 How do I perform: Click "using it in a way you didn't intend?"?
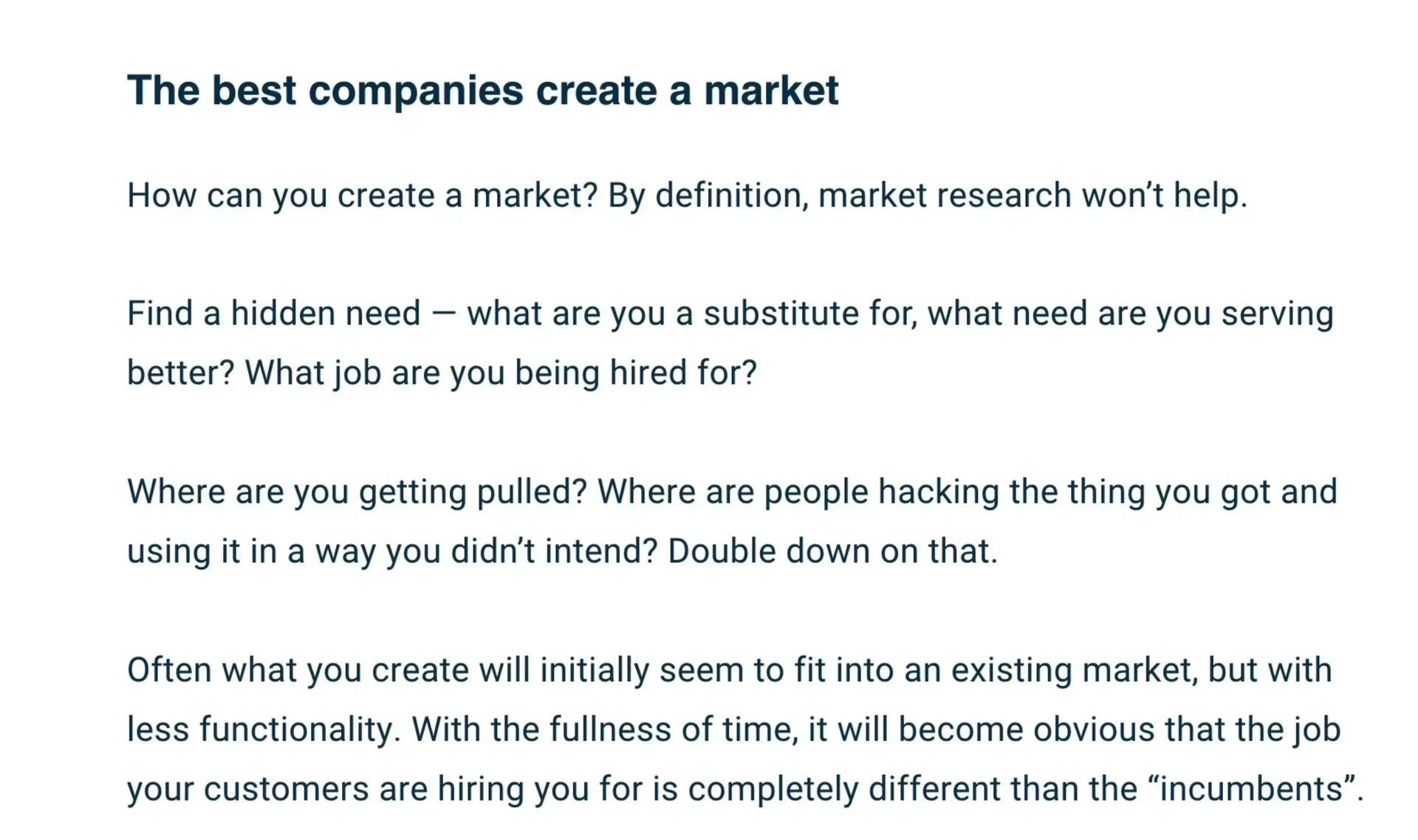[391, 551]
